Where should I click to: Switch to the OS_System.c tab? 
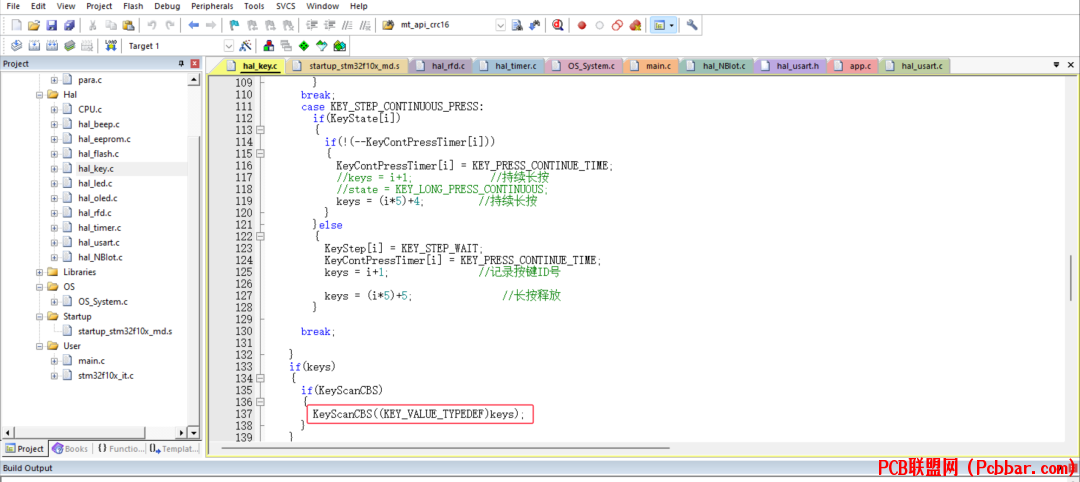(x=585, y=66)
